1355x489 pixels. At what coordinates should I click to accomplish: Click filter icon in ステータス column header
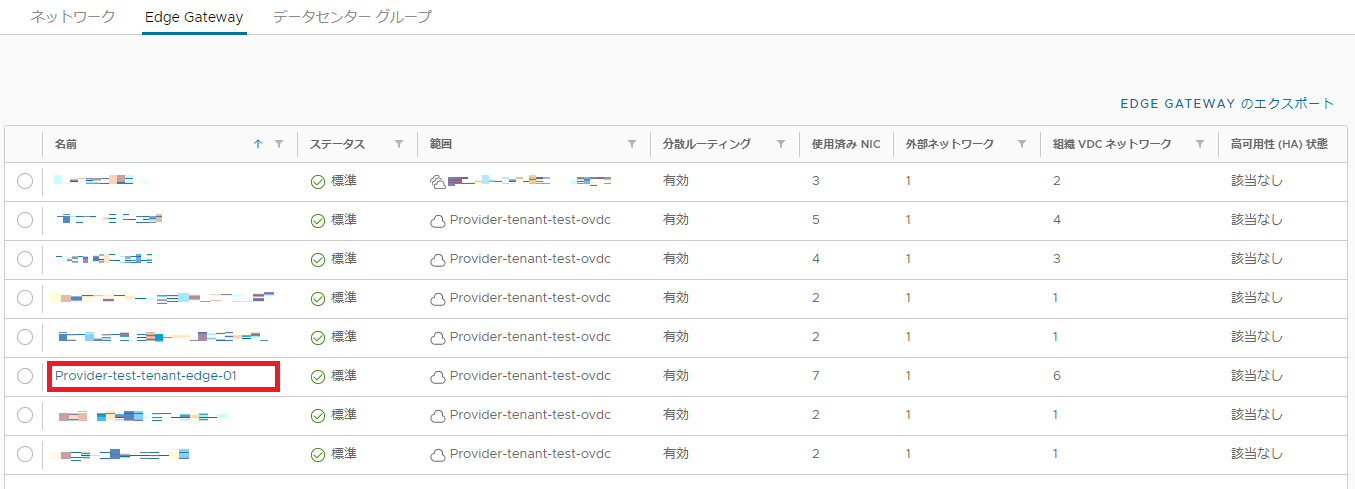click(x=399, y=144)
